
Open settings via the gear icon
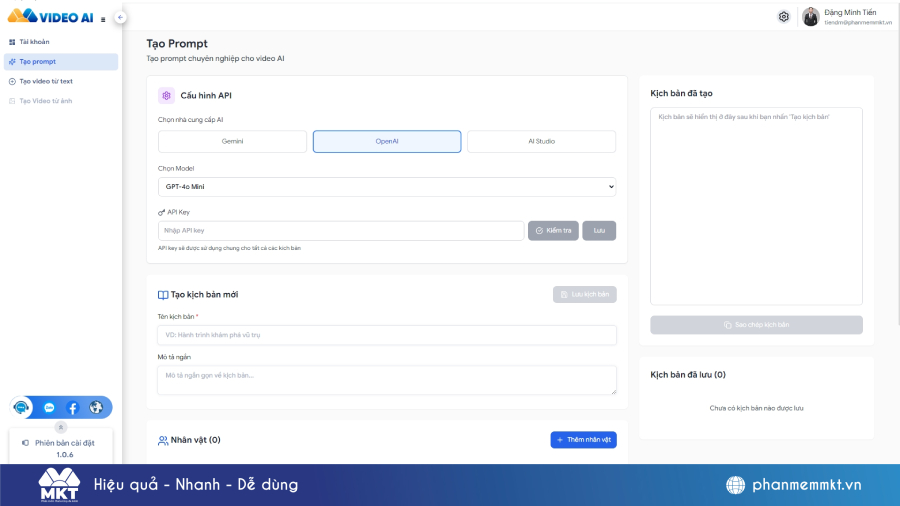[784, 17]
